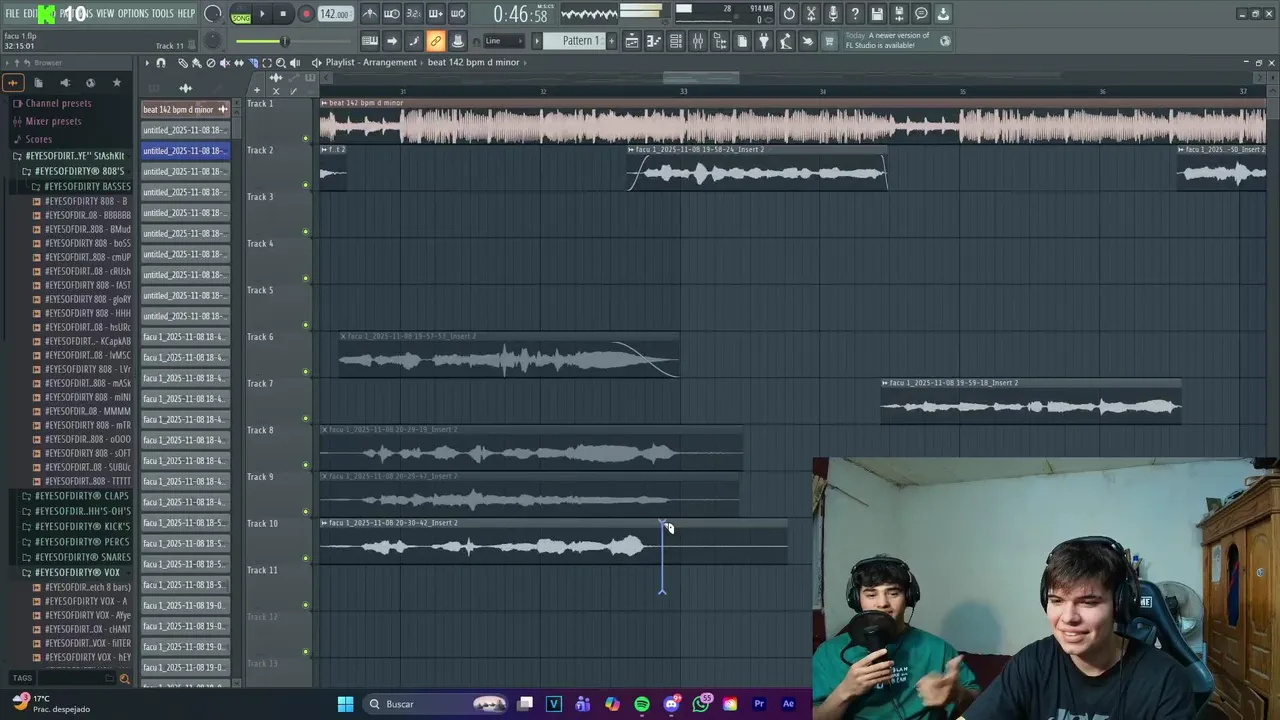Select playlist Mute tool
Image resolution: width=1280 pixels, height=720 pixels.
pyautogui.click(x=224, y=62)
